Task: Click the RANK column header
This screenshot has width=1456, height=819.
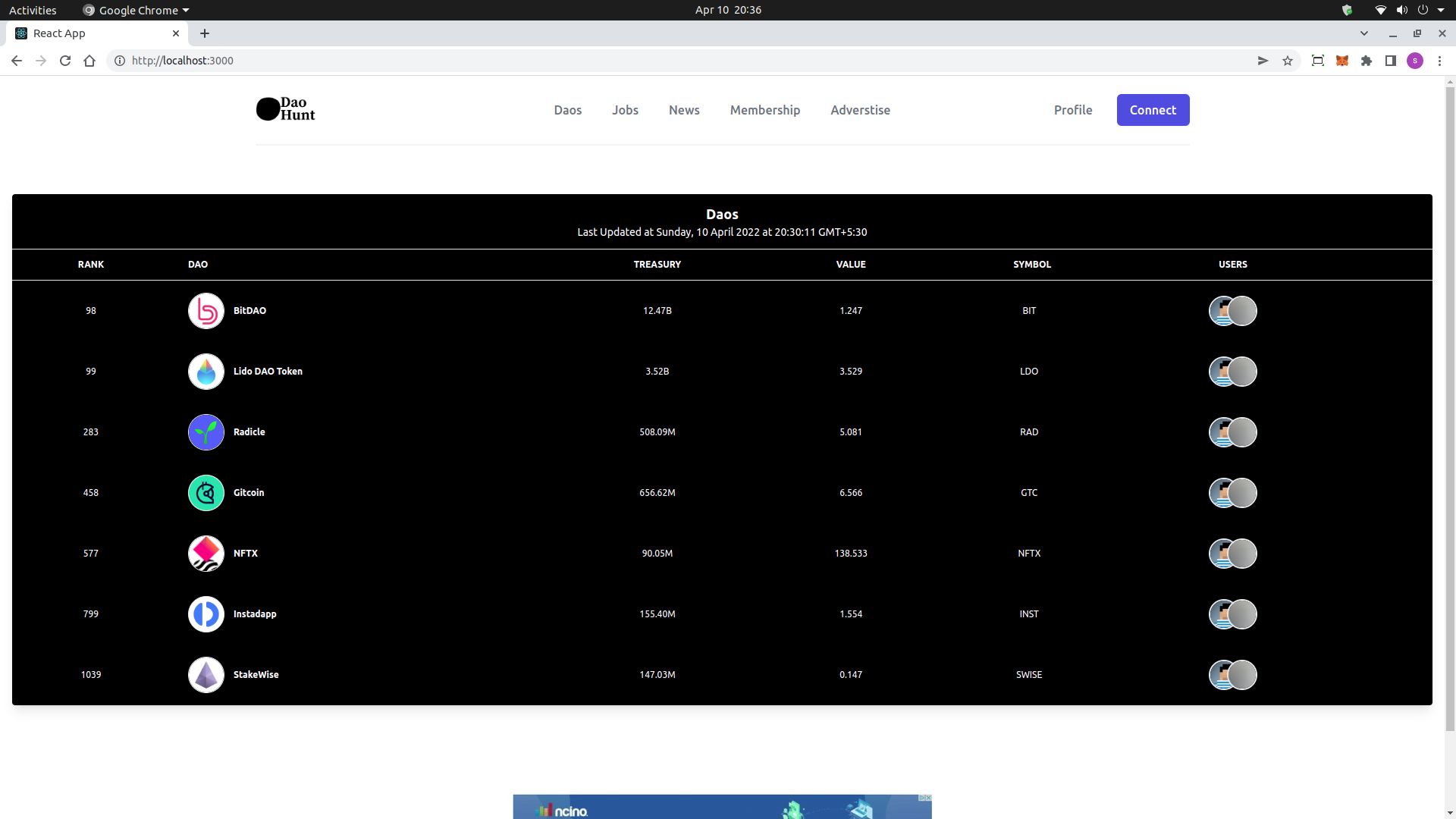Action: click(91, 265)
